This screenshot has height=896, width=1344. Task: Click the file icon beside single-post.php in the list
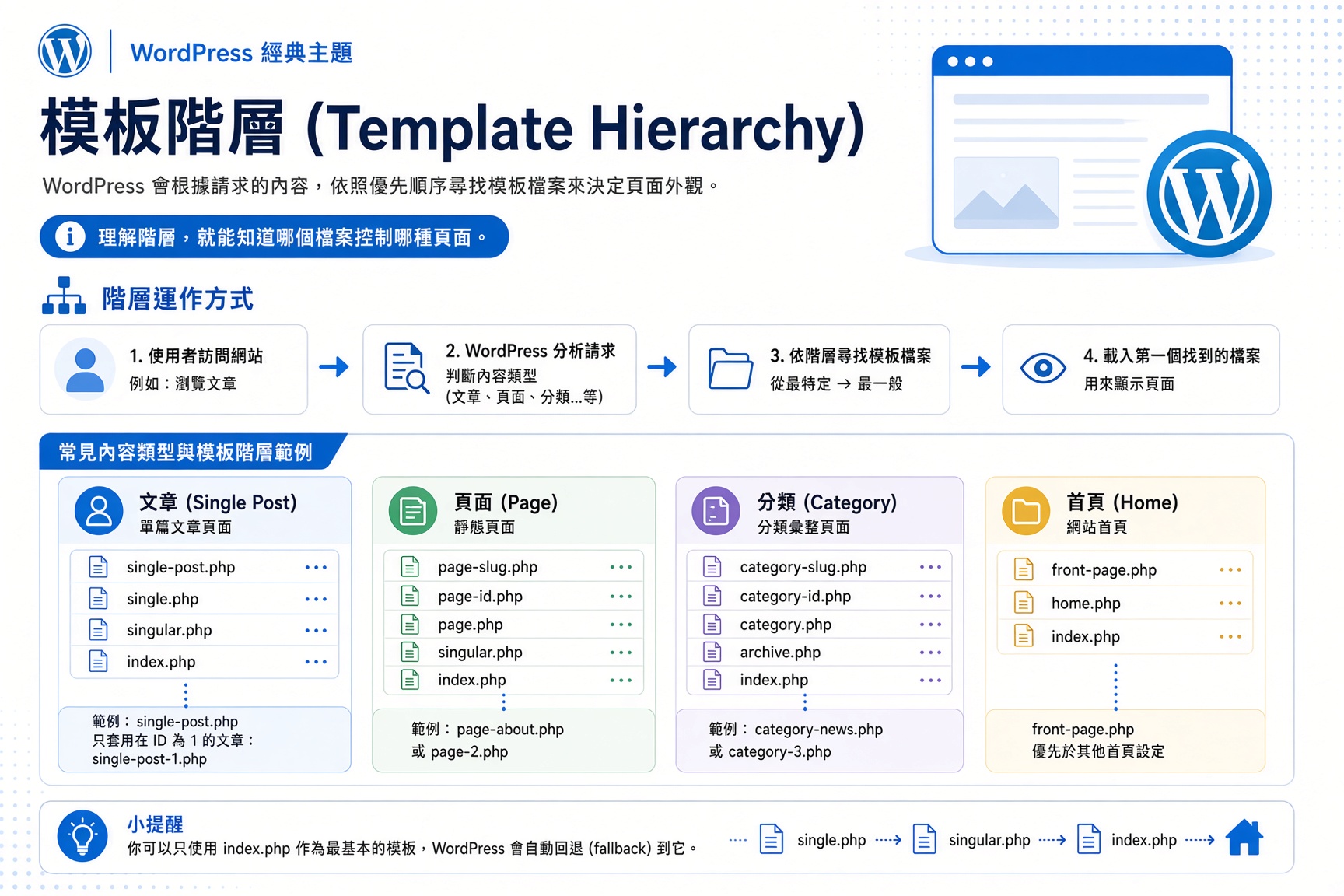click(x=98, y=567)
